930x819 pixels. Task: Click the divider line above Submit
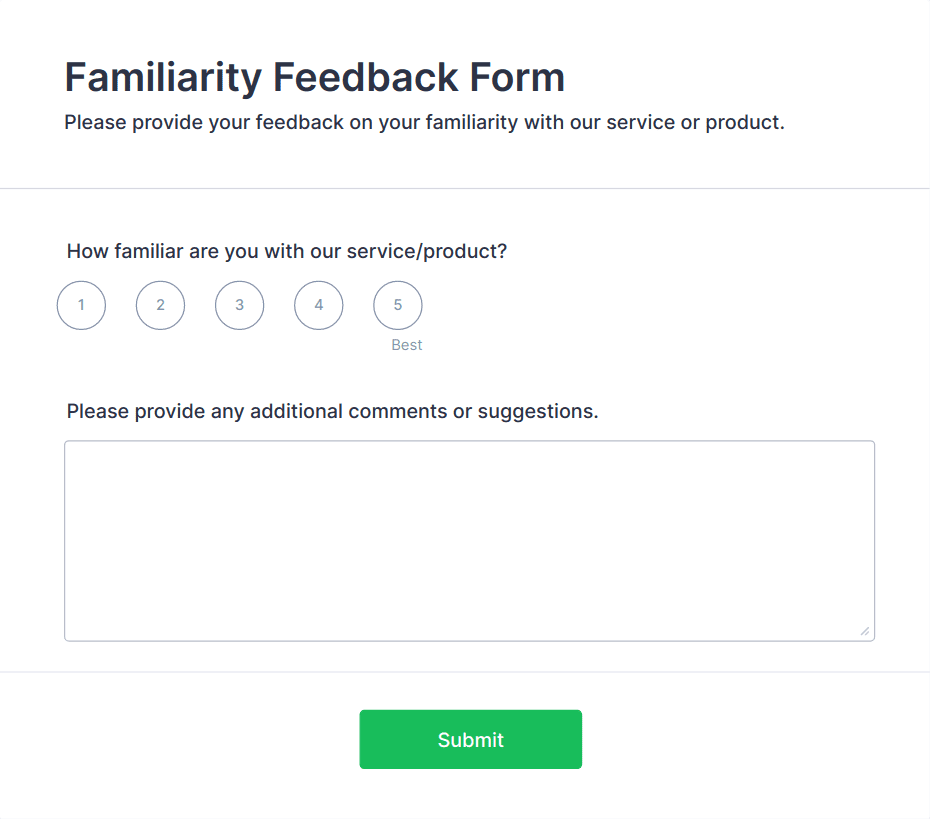click(x=465, y=672)
